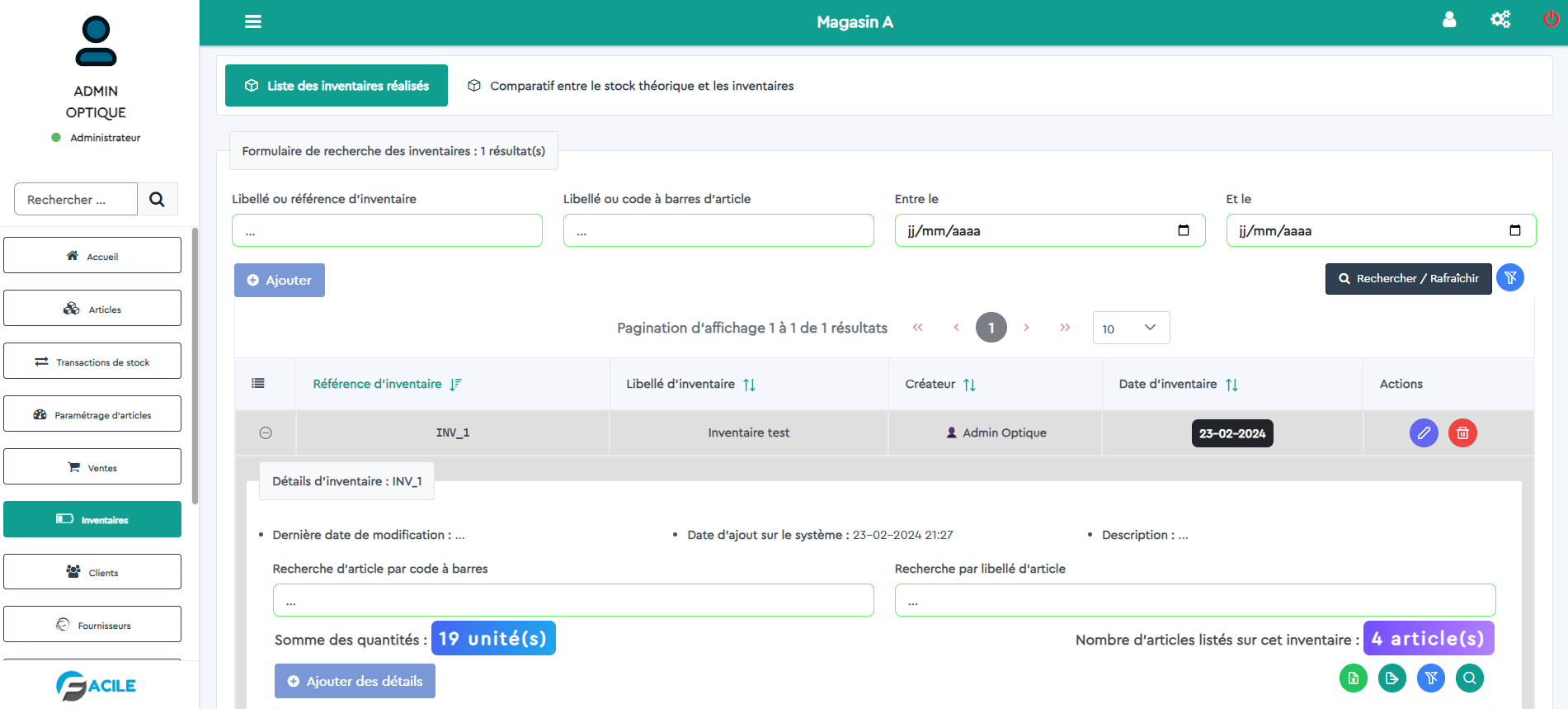Open Transactions de stock menu

[92, 362]
